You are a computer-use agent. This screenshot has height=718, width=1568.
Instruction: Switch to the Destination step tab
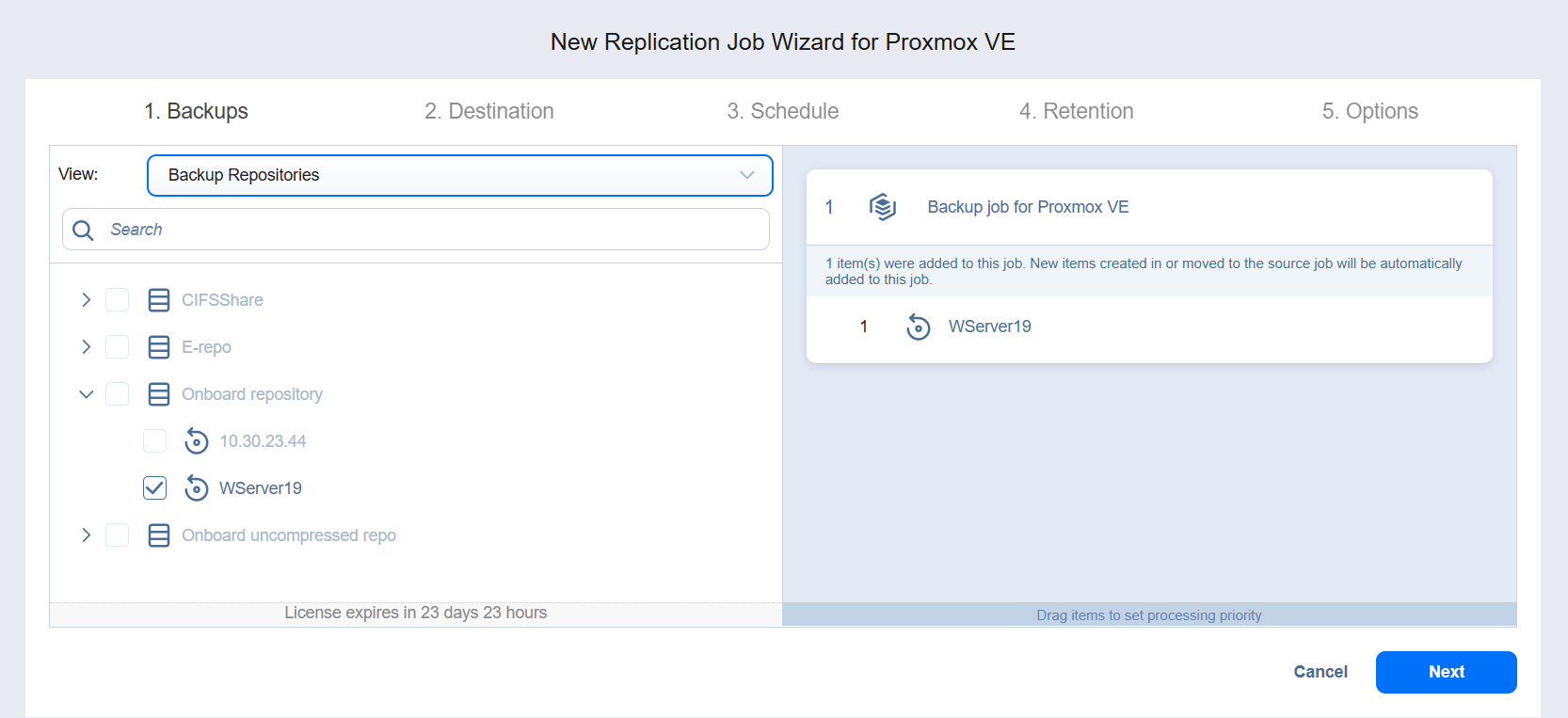coord(488,111)
